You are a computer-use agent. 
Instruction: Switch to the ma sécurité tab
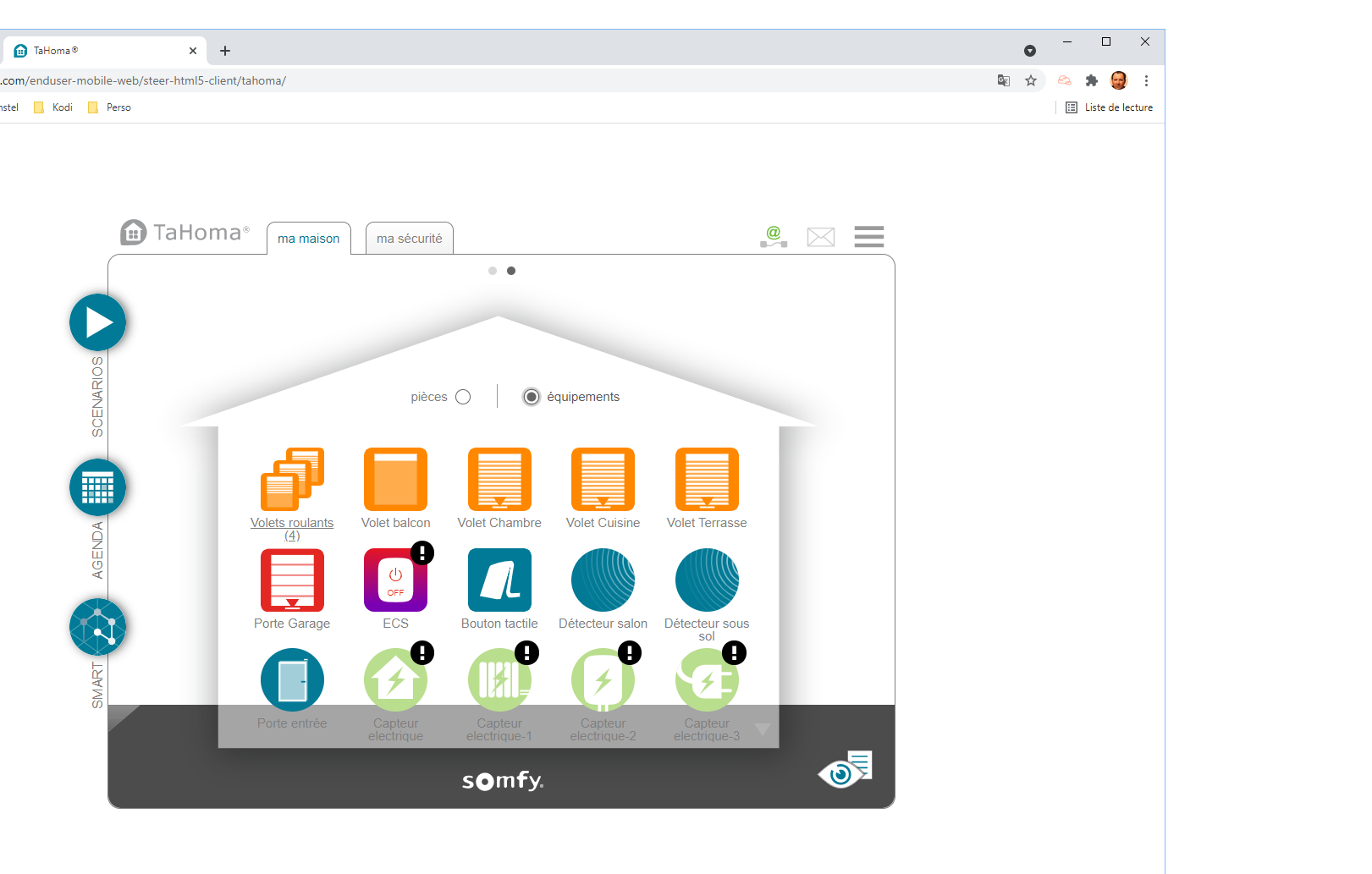point(410,239)
